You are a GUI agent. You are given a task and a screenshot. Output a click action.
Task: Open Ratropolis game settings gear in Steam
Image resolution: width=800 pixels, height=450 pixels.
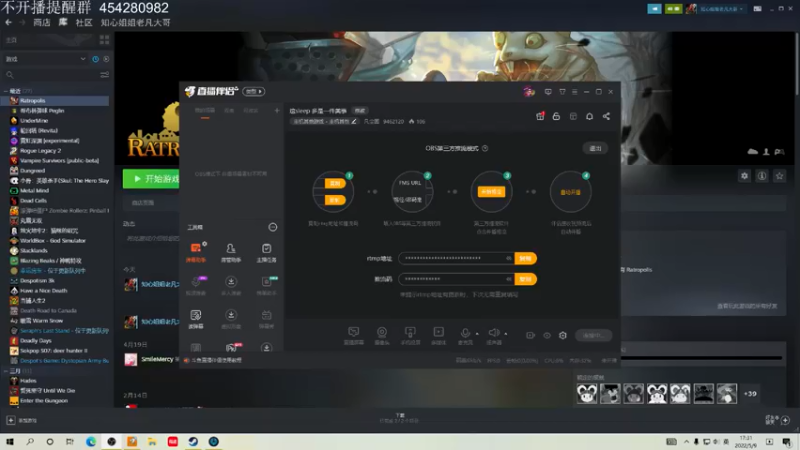click(744, 176)
